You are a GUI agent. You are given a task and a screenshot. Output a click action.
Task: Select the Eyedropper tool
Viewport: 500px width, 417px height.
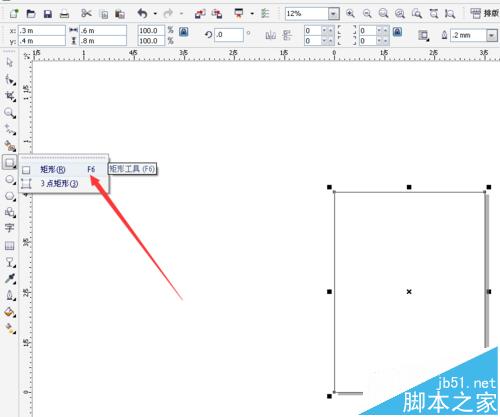pos(10,279)
